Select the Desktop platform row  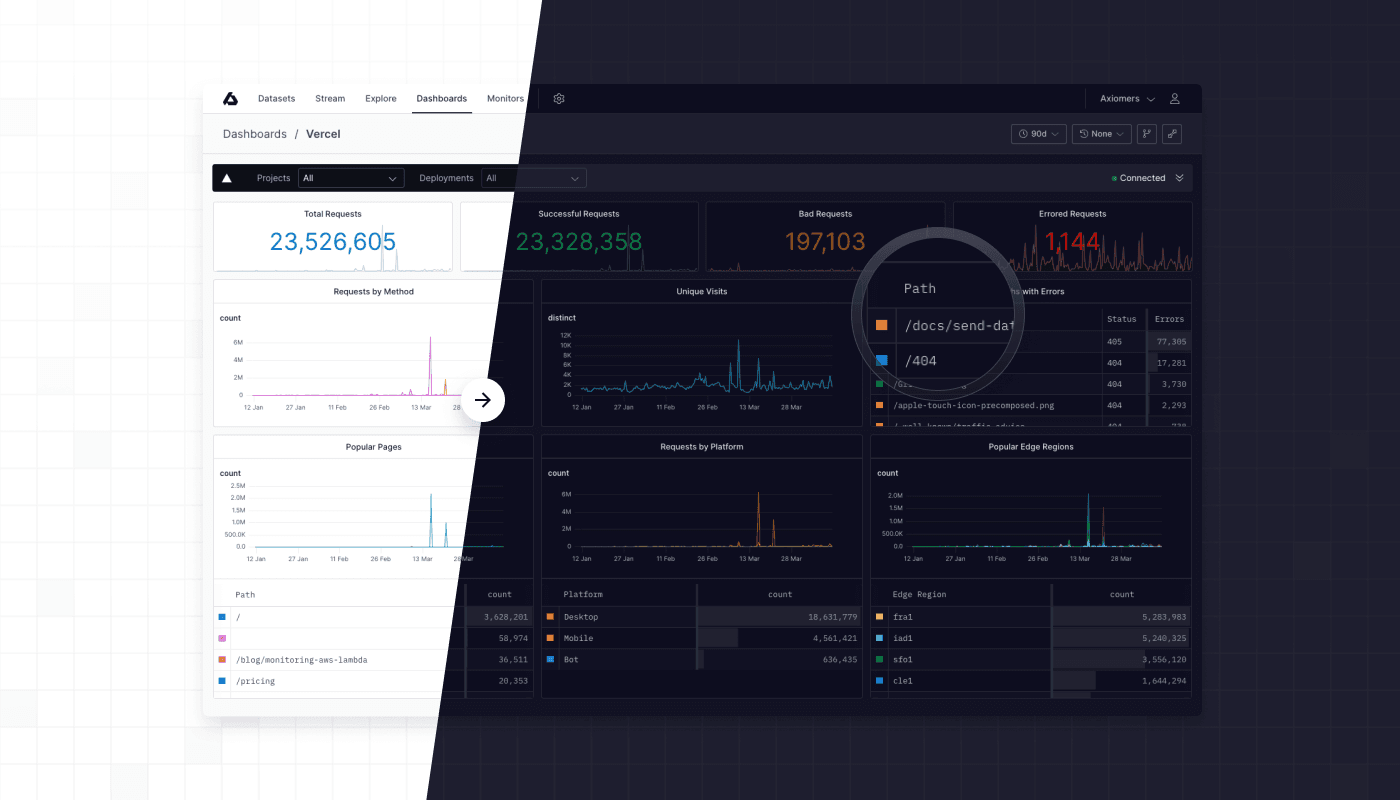pos(701,617)
